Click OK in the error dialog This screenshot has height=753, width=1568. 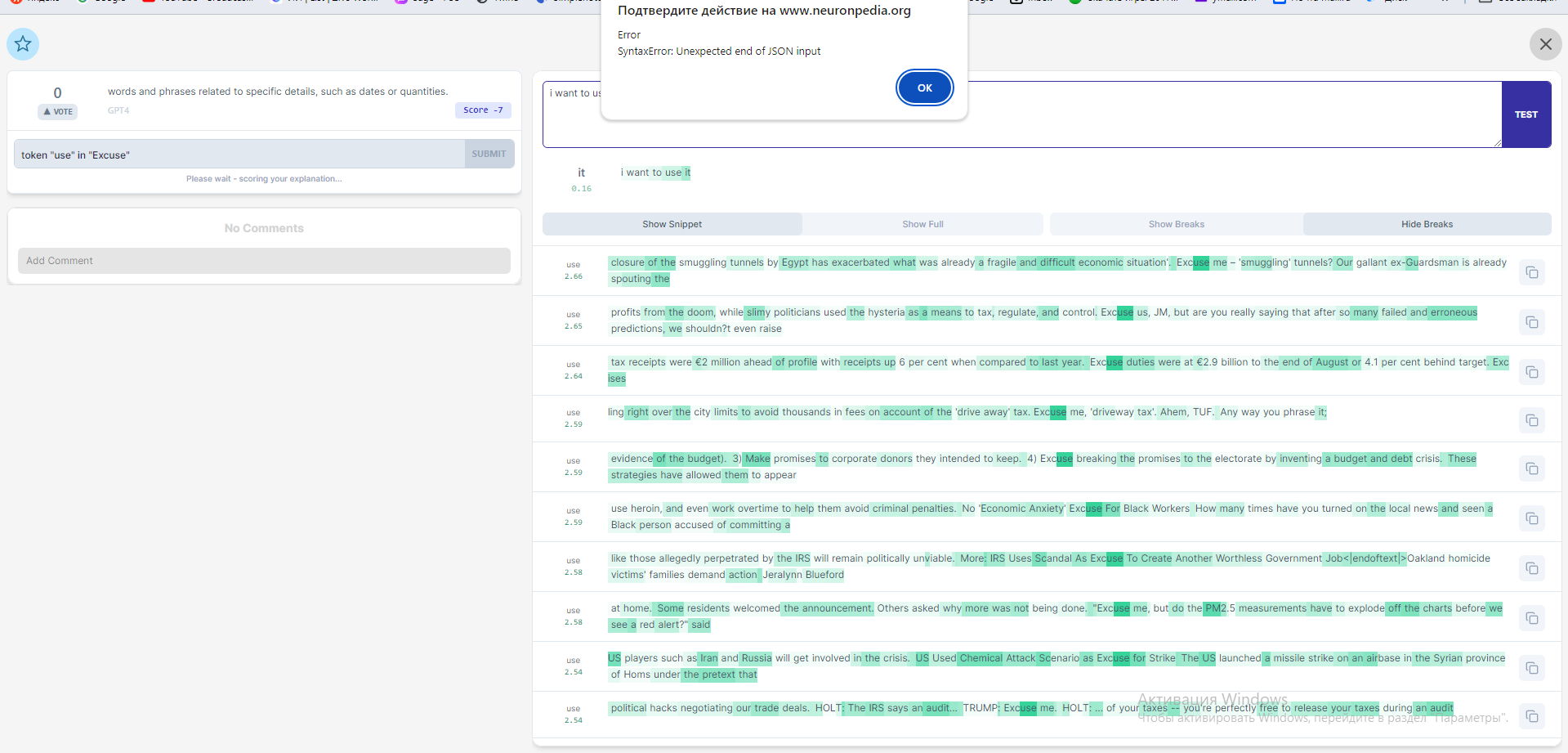(x=924, y=87)
